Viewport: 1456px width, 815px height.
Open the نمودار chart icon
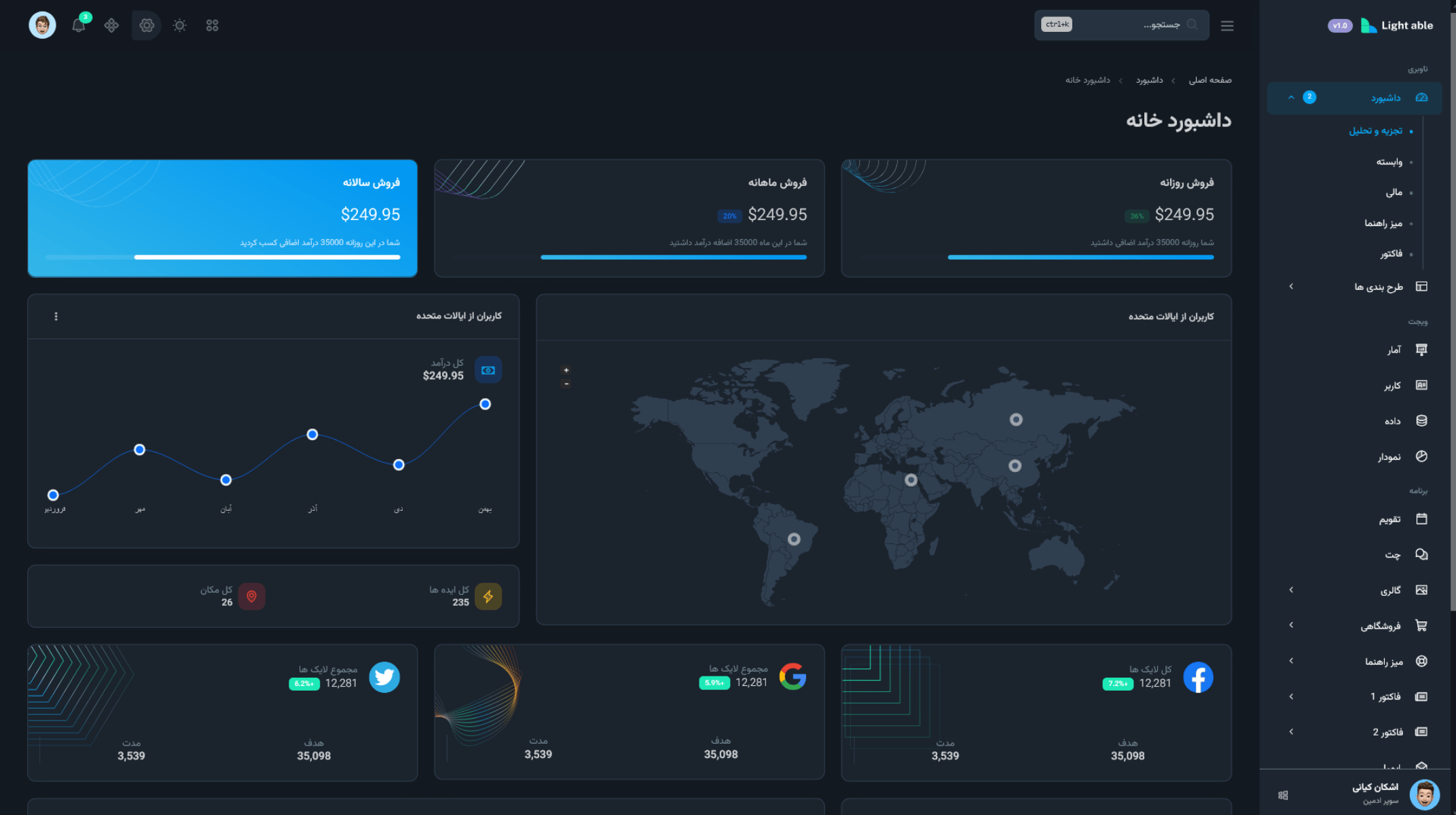[x=1421, y=456]
